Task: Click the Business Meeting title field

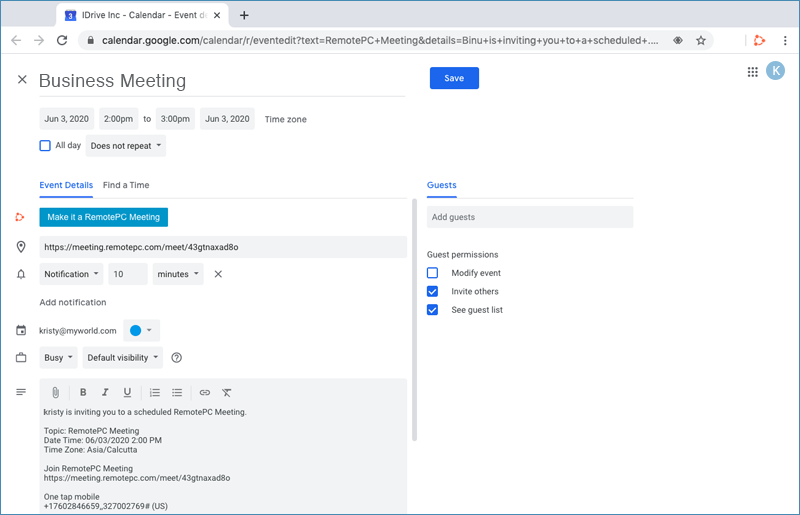Action: tap(222, 81)
